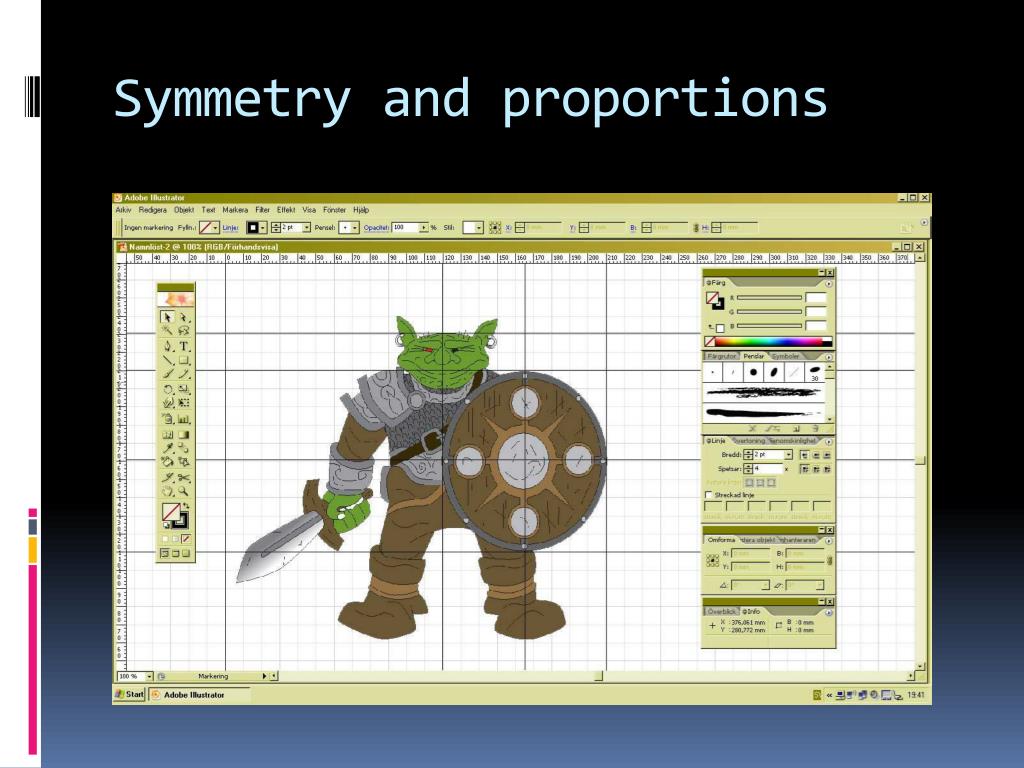Select the Zoom magnifier tool

tap(184, 491)
